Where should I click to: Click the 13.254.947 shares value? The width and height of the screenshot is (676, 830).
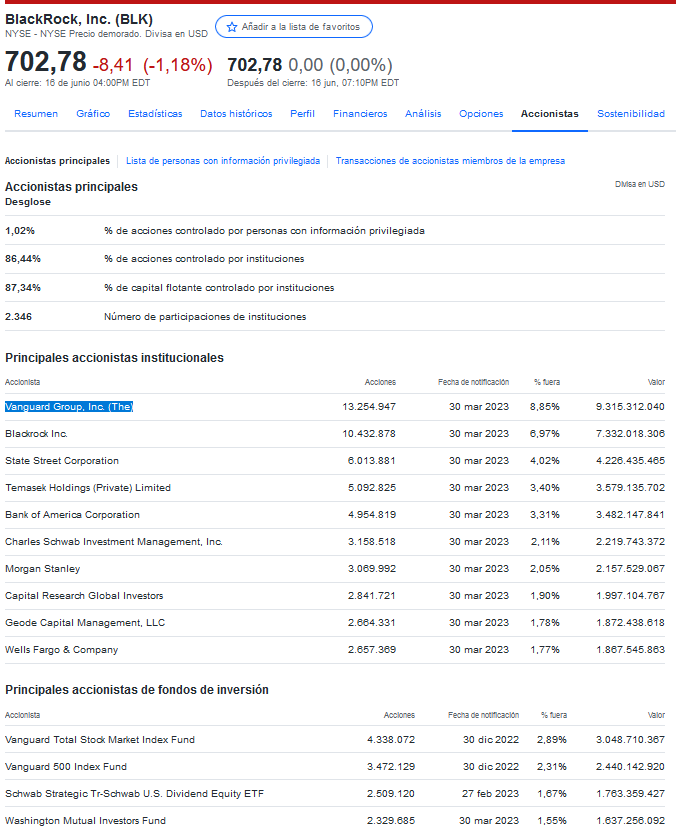[x=369, y=407]
